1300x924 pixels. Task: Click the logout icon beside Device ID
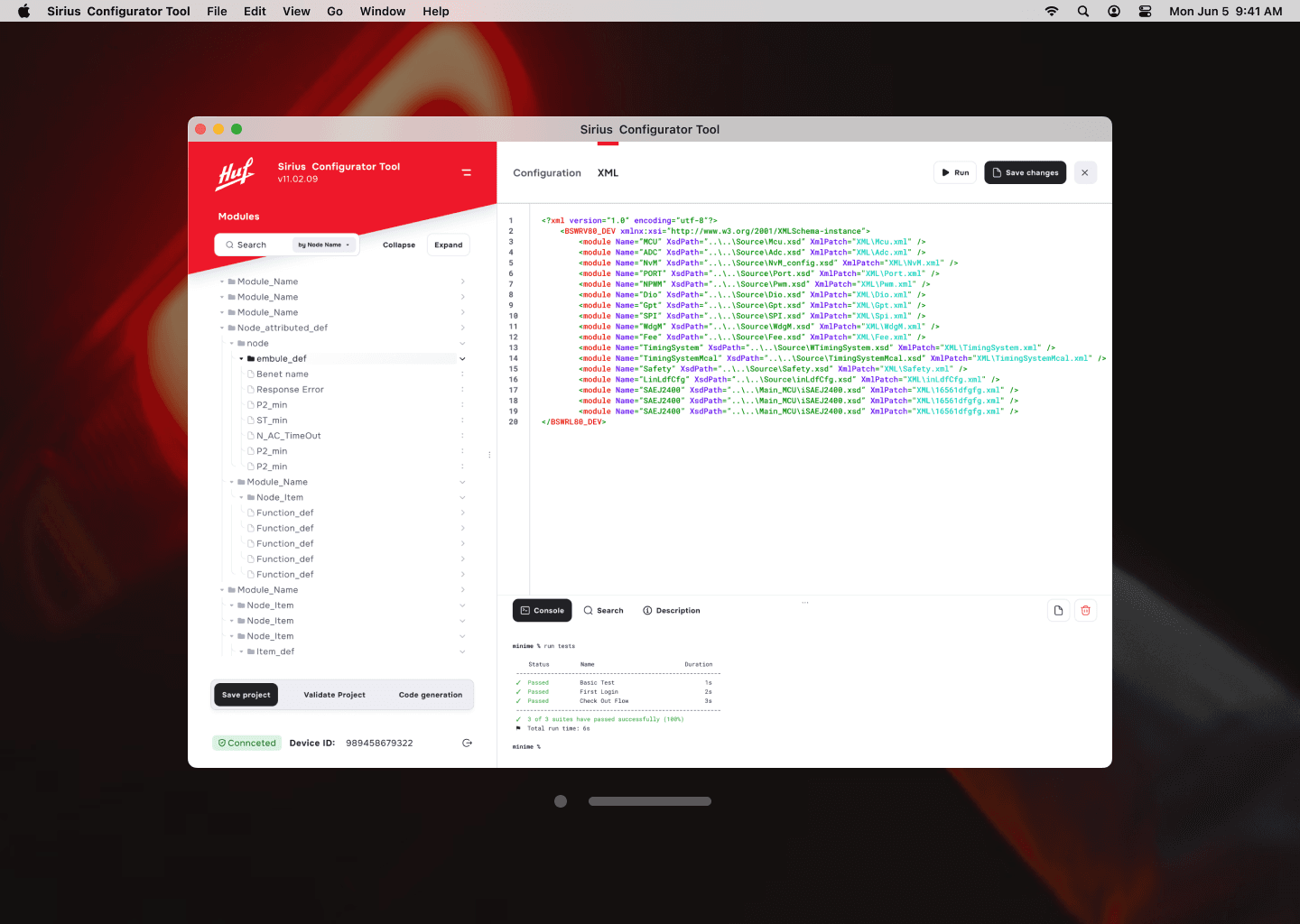tap(467, 743)
